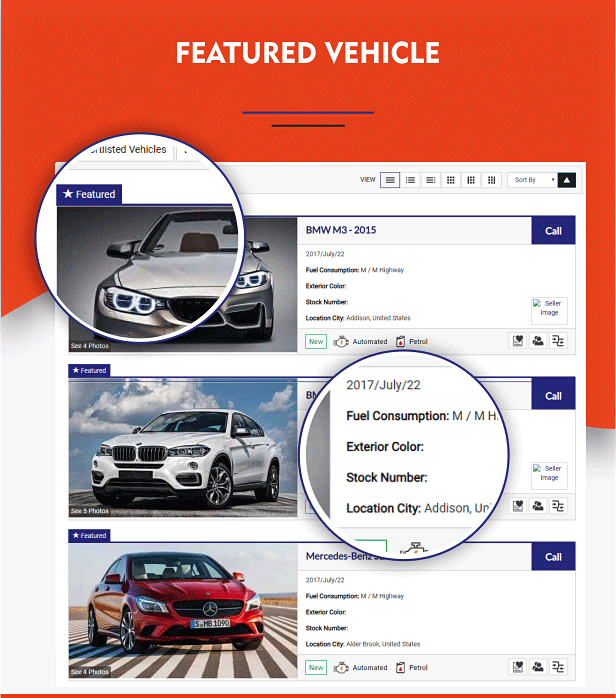Screen dimensions: 616x698
Task: Click the engine Automated icon on the Mercedes-Benz row
Action: (341, 667)
